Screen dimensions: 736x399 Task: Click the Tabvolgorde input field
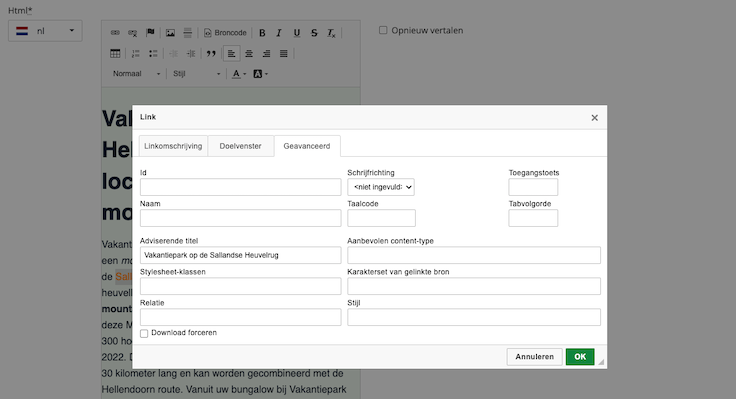point(533,218)
